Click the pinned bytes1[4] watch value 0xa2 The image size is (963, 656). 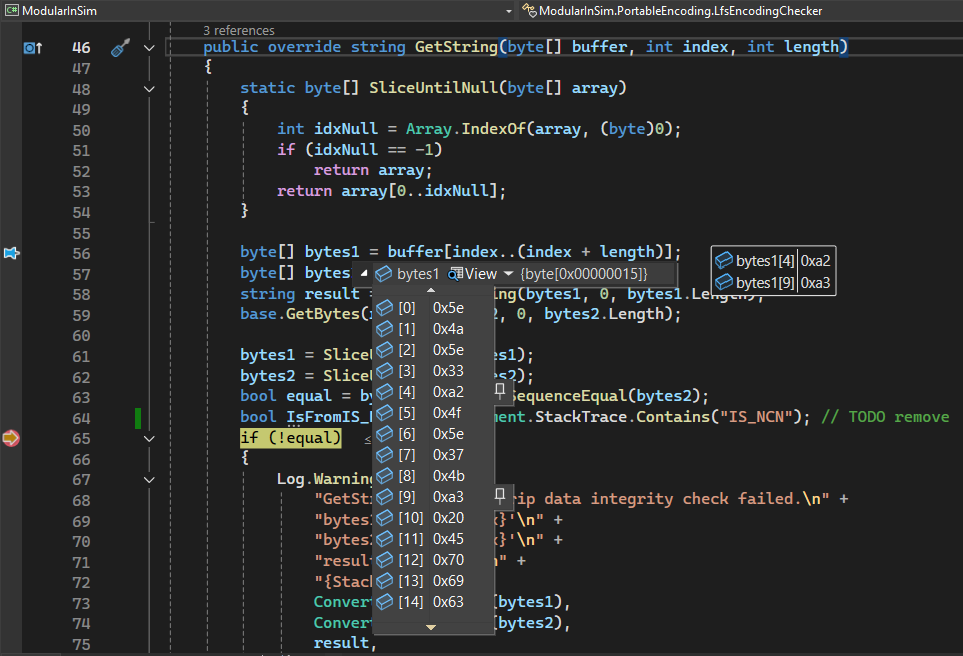816,261
